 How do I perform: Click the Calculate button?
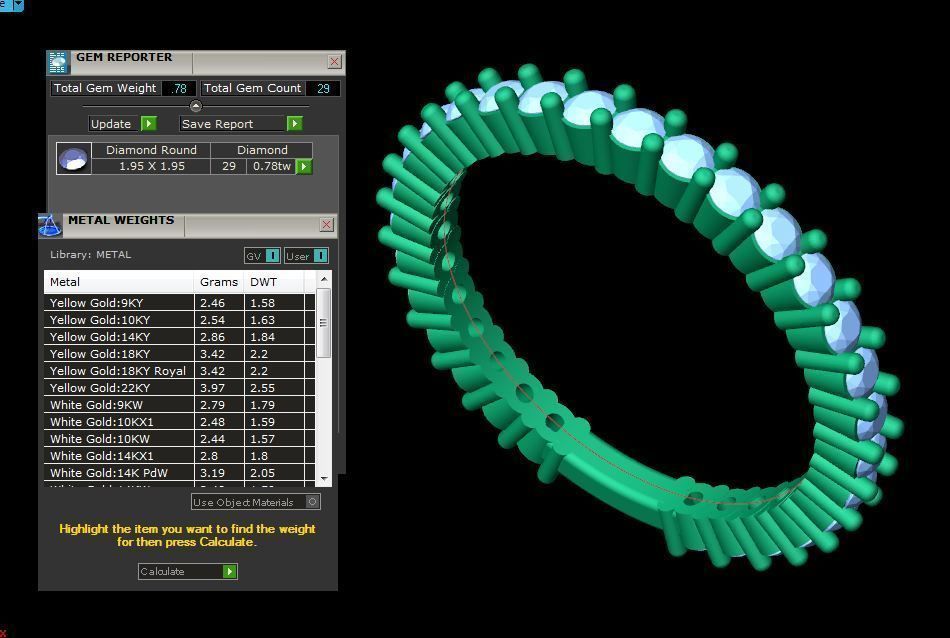point(188,571)
